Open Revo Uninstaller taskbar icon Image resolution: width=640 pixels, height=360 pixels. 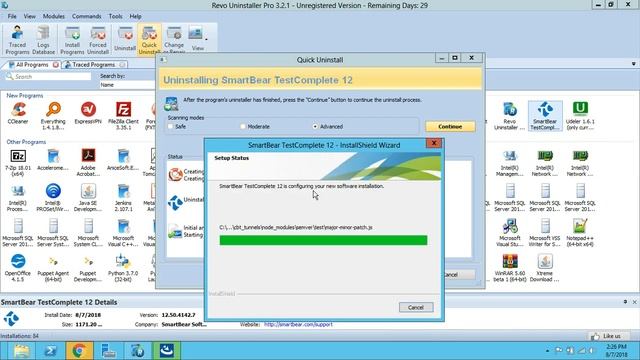[x=138, y=351]
